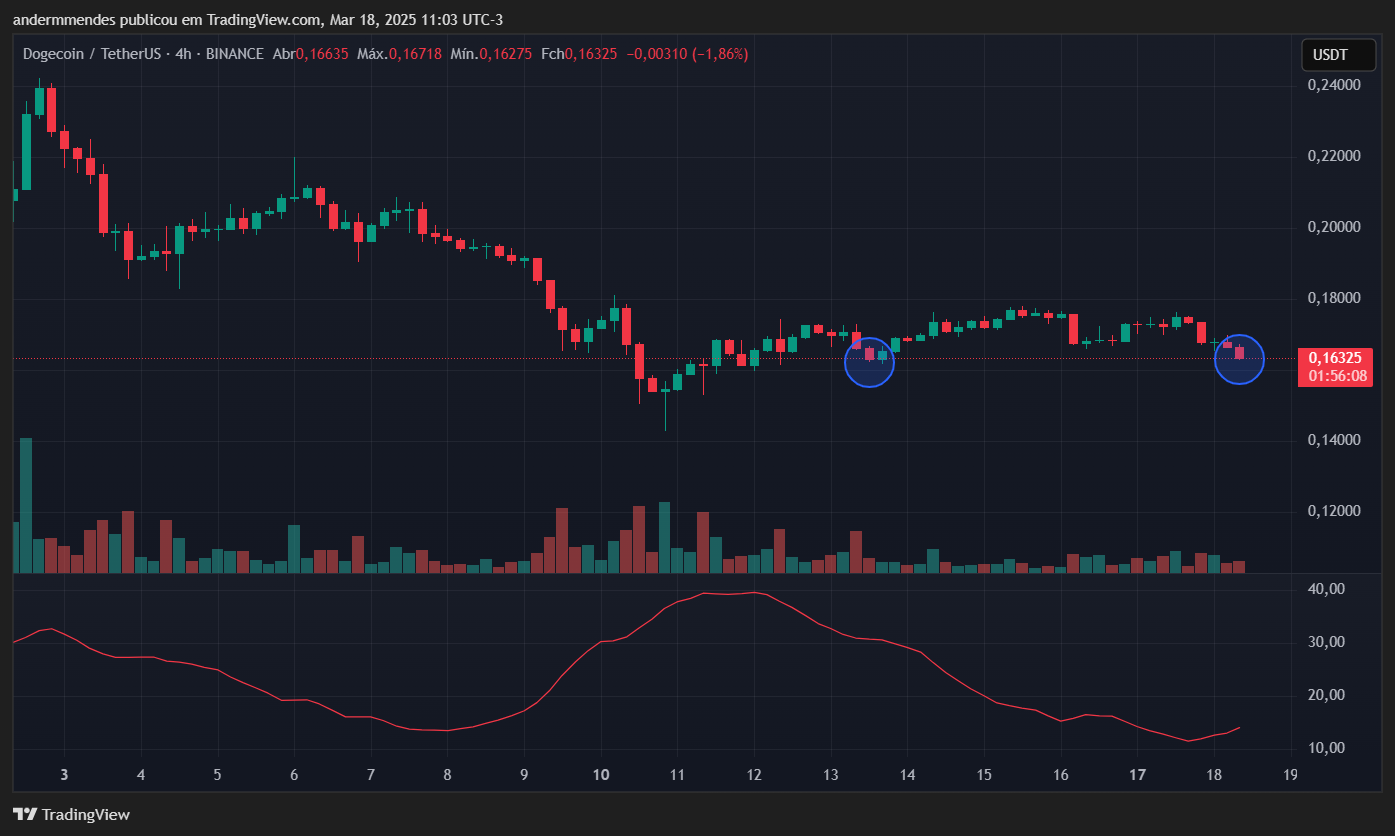The height and width of the screenshot is (836, 1395).
Task: Click the "0,22000" price axis label
Action: tap(1334, 157)
